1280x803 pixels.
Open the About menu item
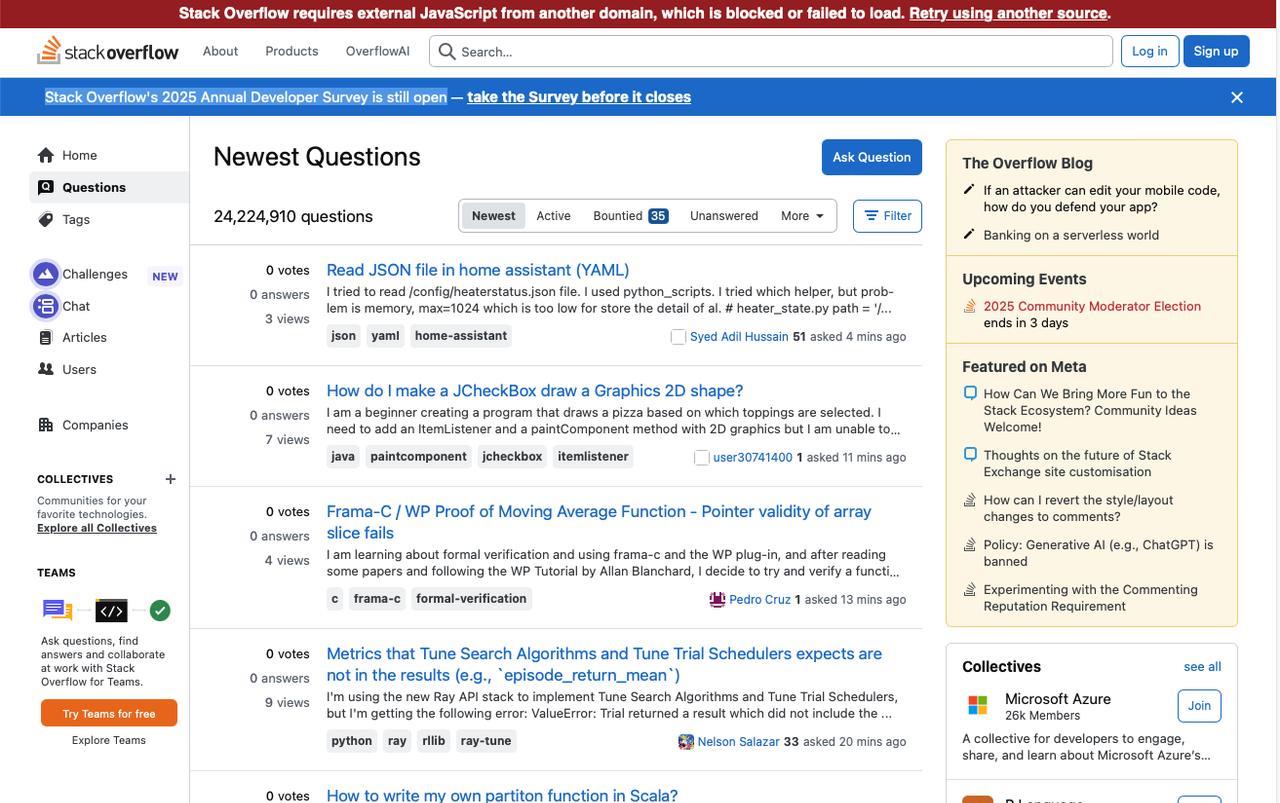point(221,51)
